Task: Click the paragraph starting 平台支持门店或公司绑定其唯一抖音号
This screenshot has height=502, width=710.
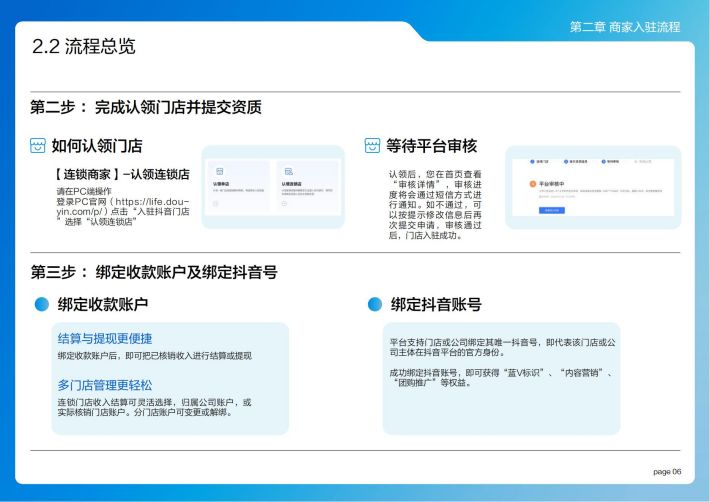Action: coord(503,347)
